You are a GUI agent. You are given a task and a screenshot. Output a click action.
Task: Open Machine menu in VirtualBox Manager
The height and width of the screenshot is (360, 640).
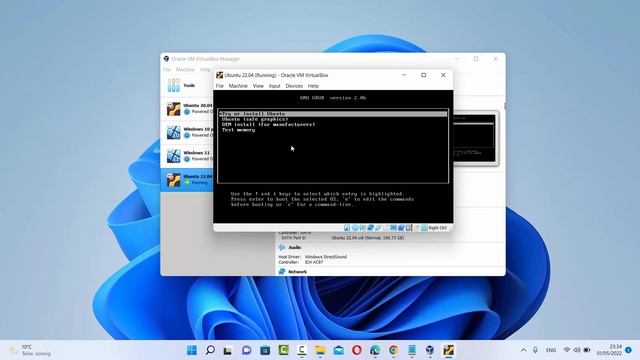tap(185, 70)
